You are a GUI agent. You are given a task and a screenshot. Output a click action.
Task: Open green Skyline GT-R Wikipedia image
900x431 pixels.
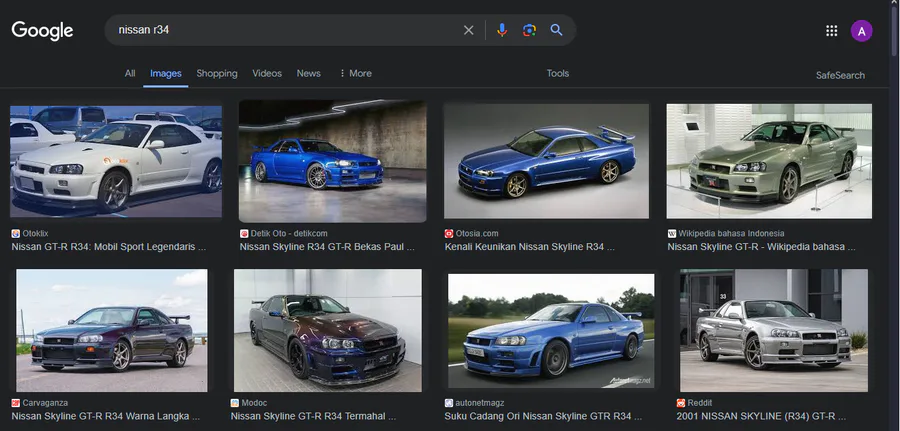(769, 161)
